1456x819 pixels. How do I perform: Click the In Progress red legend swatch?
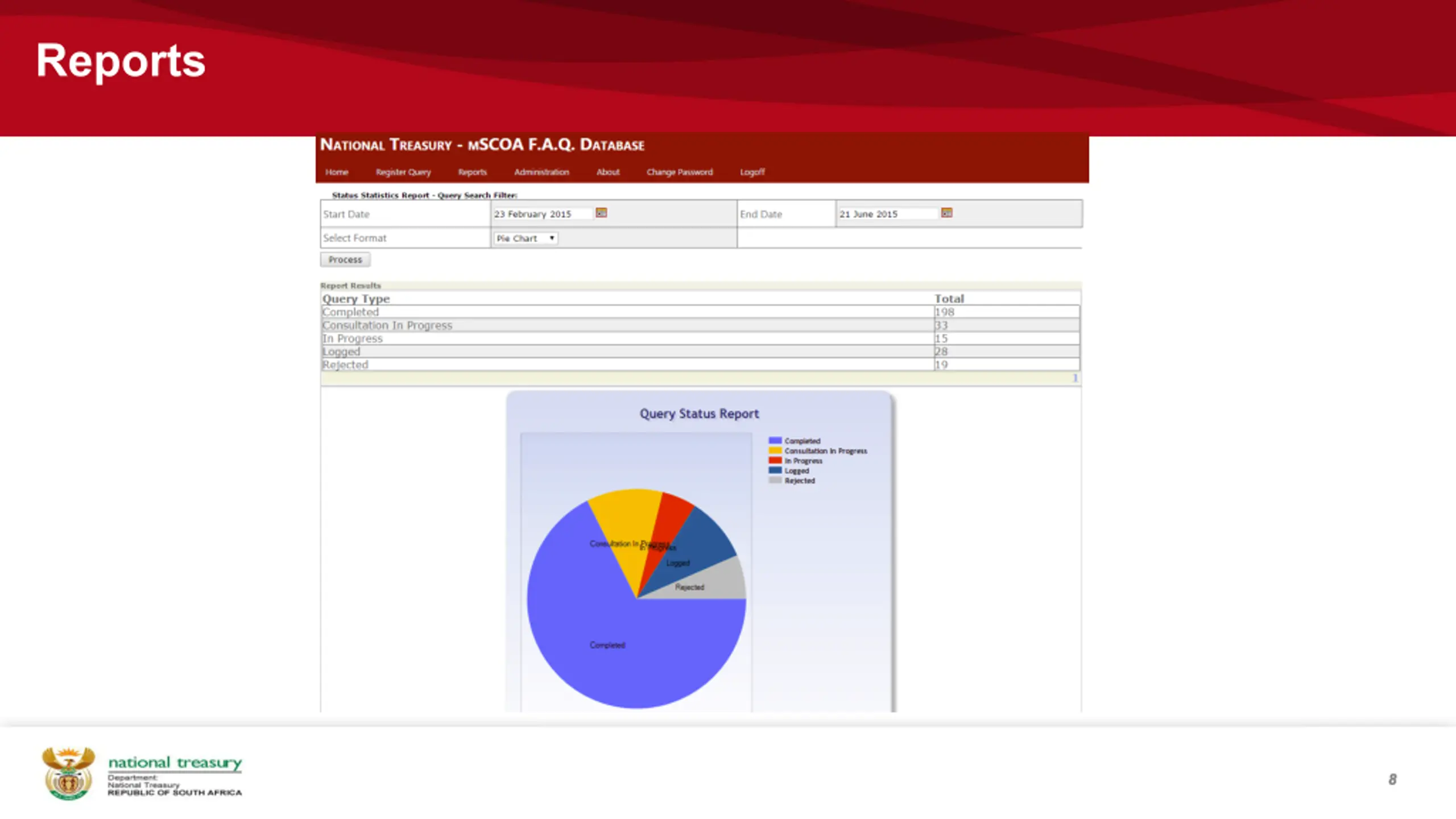[775, 460]
